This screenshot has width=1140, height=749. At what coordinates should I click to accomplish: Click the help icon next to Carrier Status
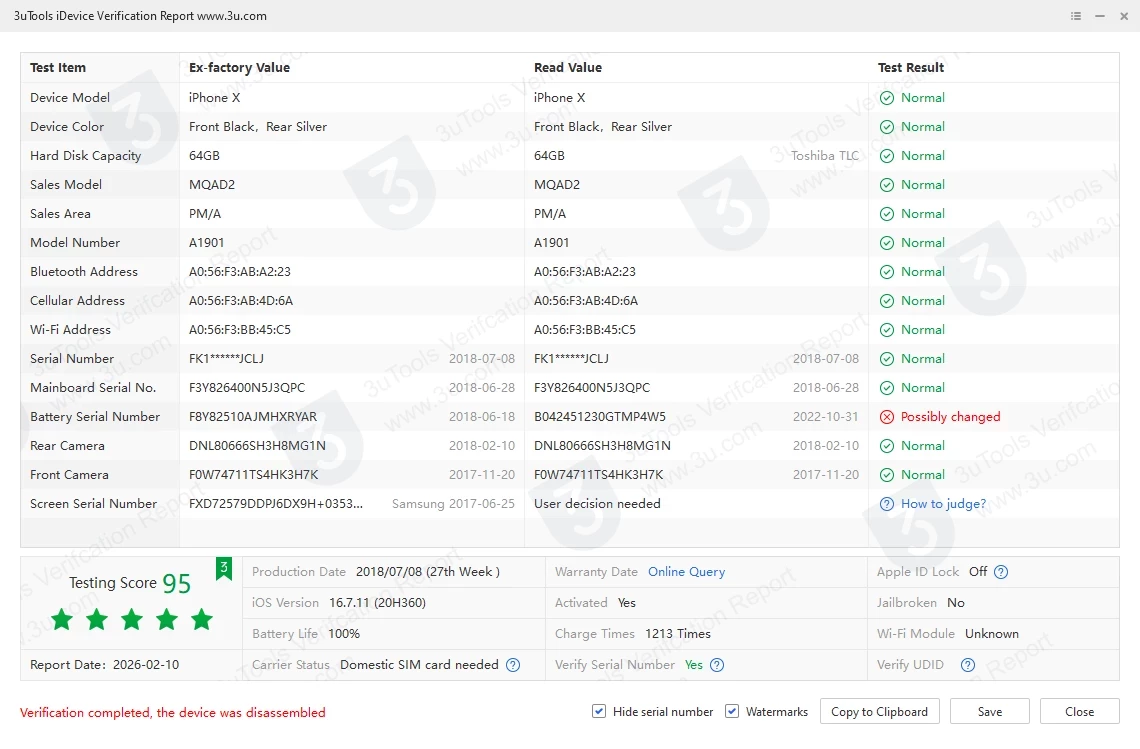(x=513, y=665)
